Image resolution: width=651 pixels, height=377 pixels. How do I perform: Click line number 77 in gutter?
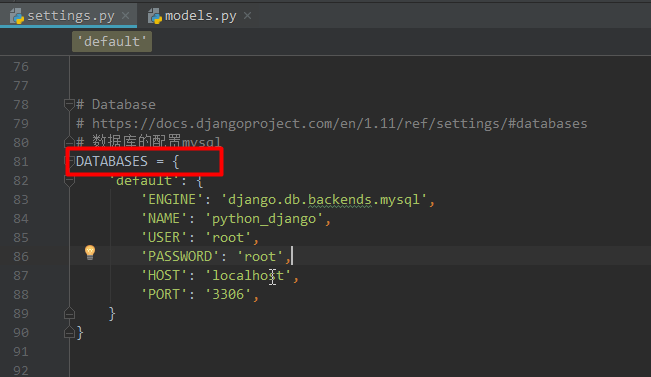pyautogui.click(x=21, y=86)
